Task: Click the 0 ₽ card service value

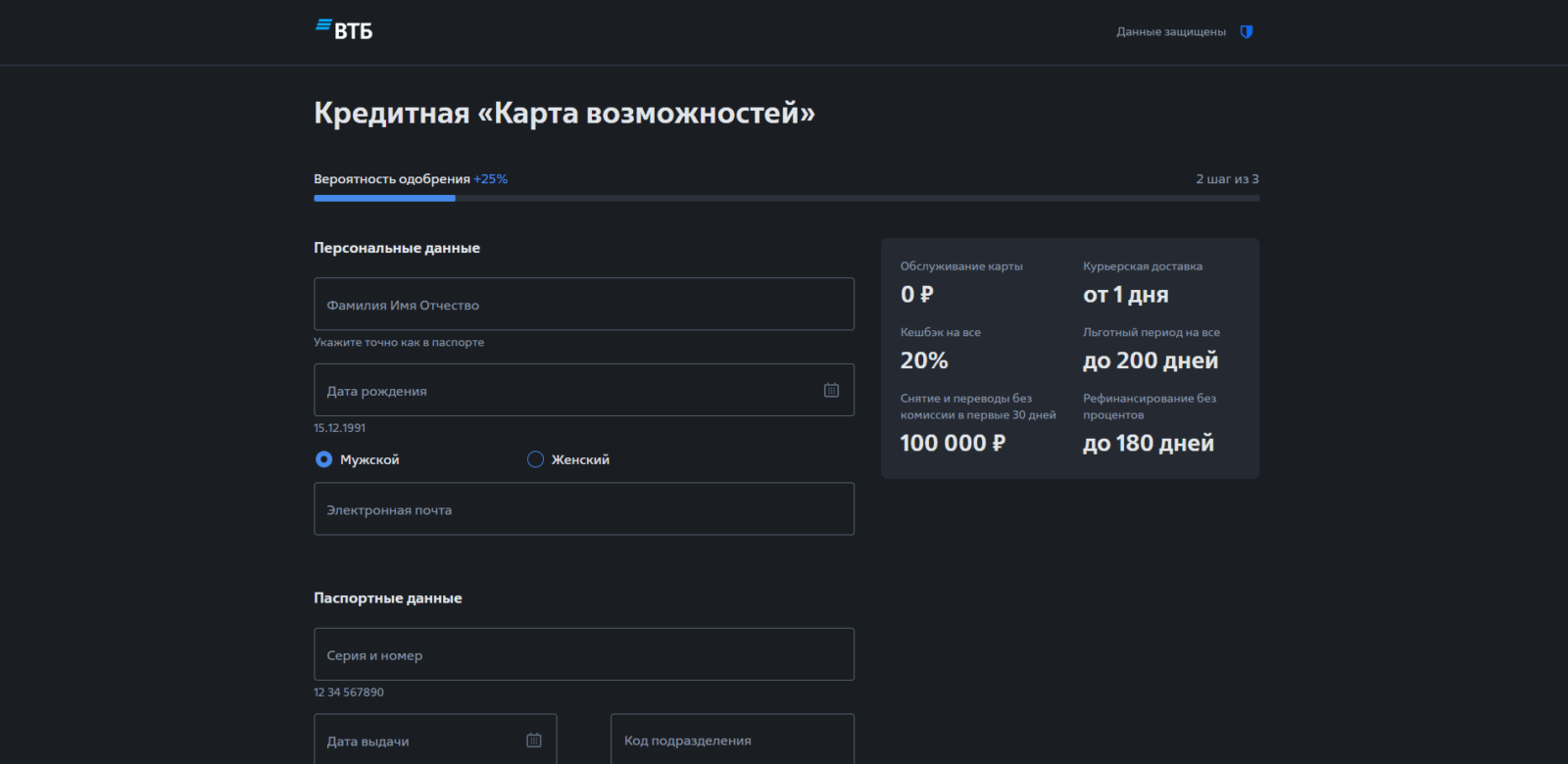Action: pos(917,294)
